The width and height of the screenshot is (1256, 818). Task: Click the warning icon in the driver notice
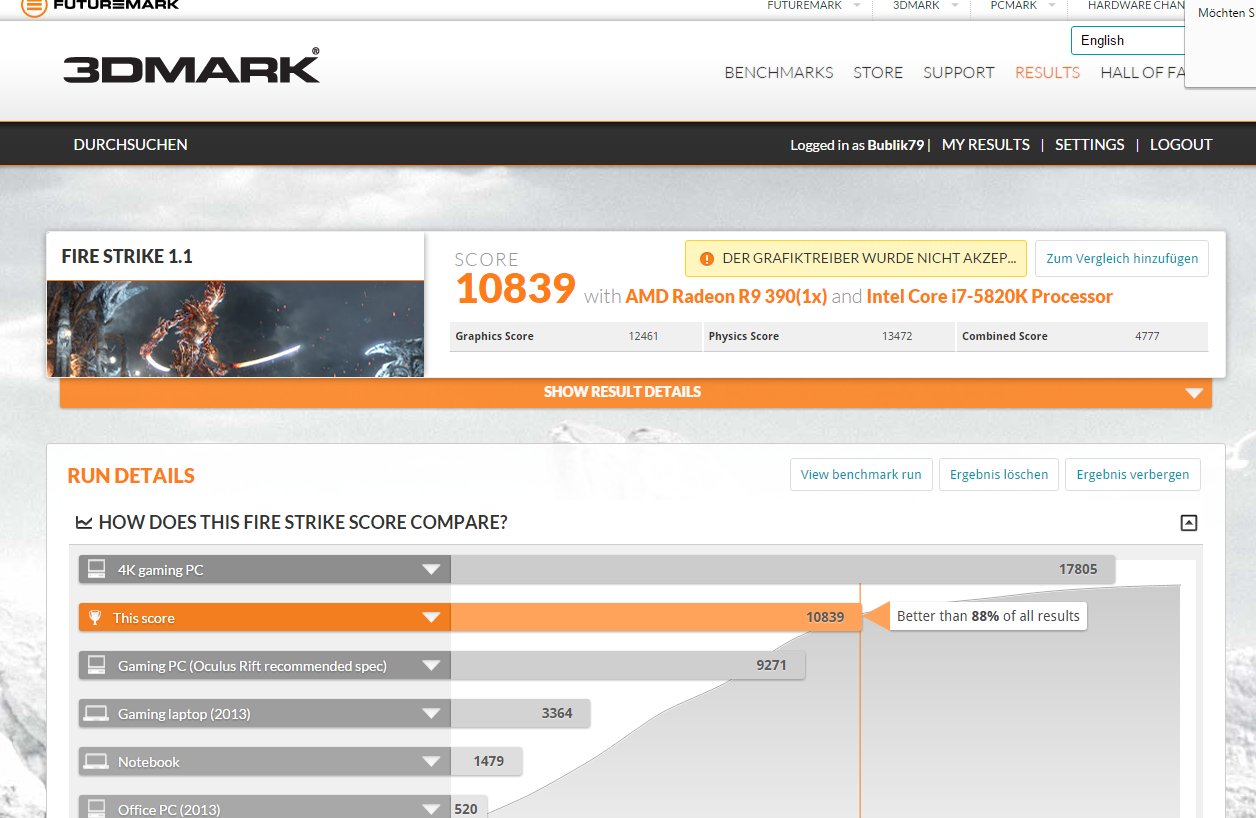click(707, 259)
